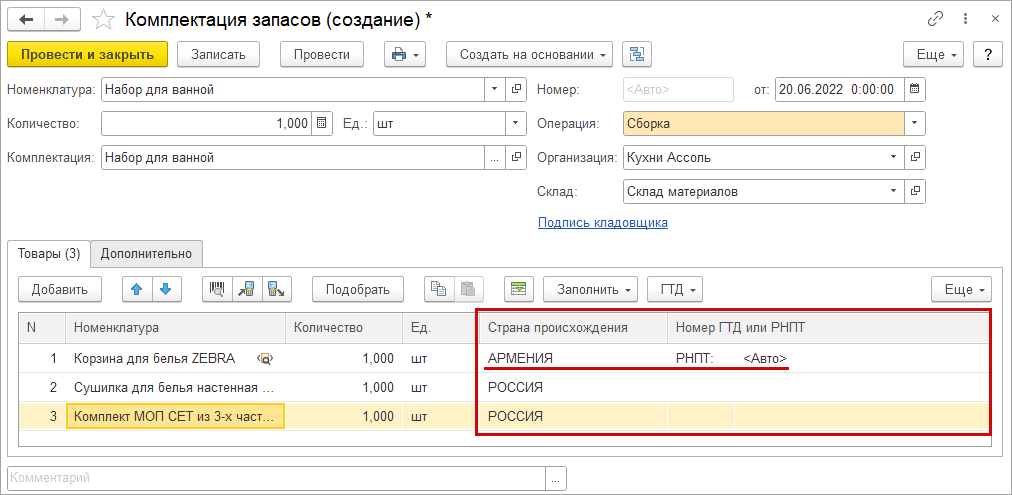Open the calculator for Количество field
The width and height of the screenshot is (1012, 495).
point(322,123)
